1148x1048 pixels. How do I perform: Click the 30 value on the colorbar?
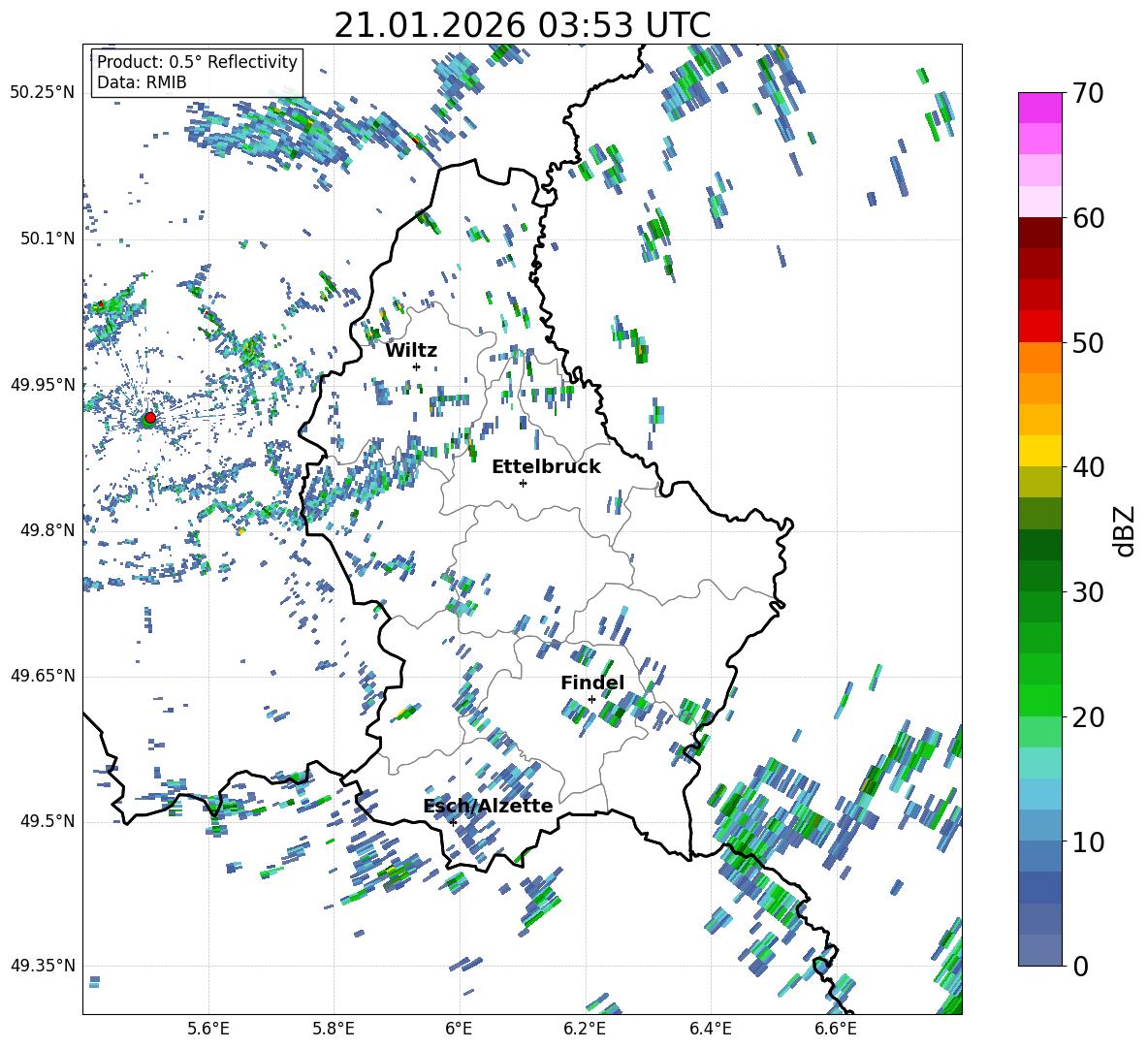(1088, 592)
